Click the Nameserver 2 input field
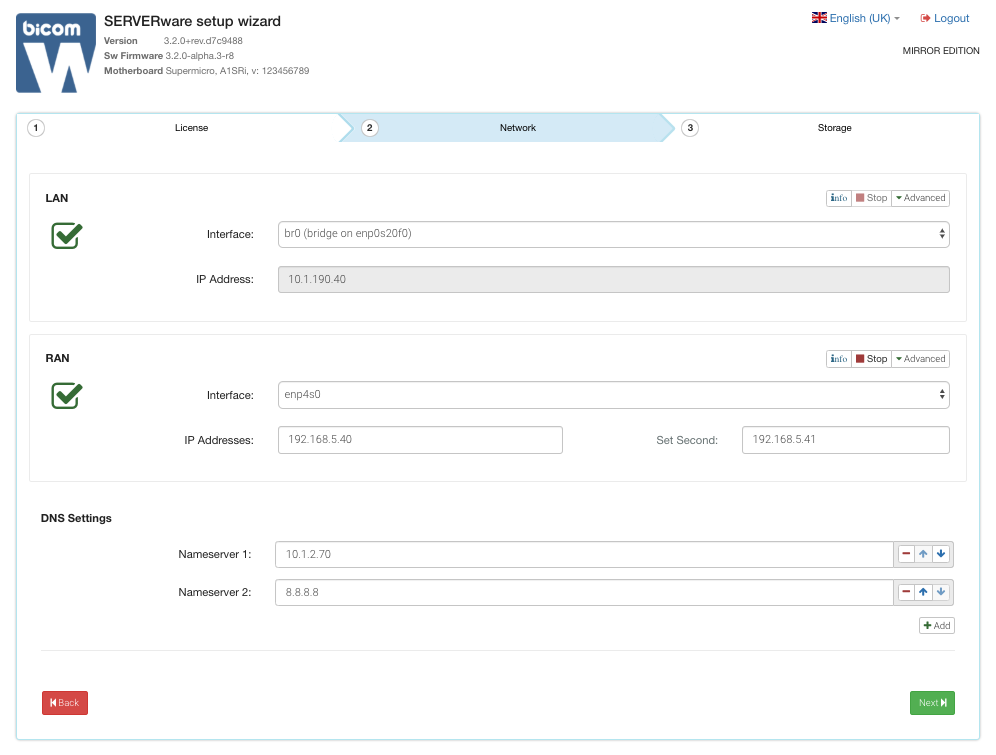 coord(584,592)
